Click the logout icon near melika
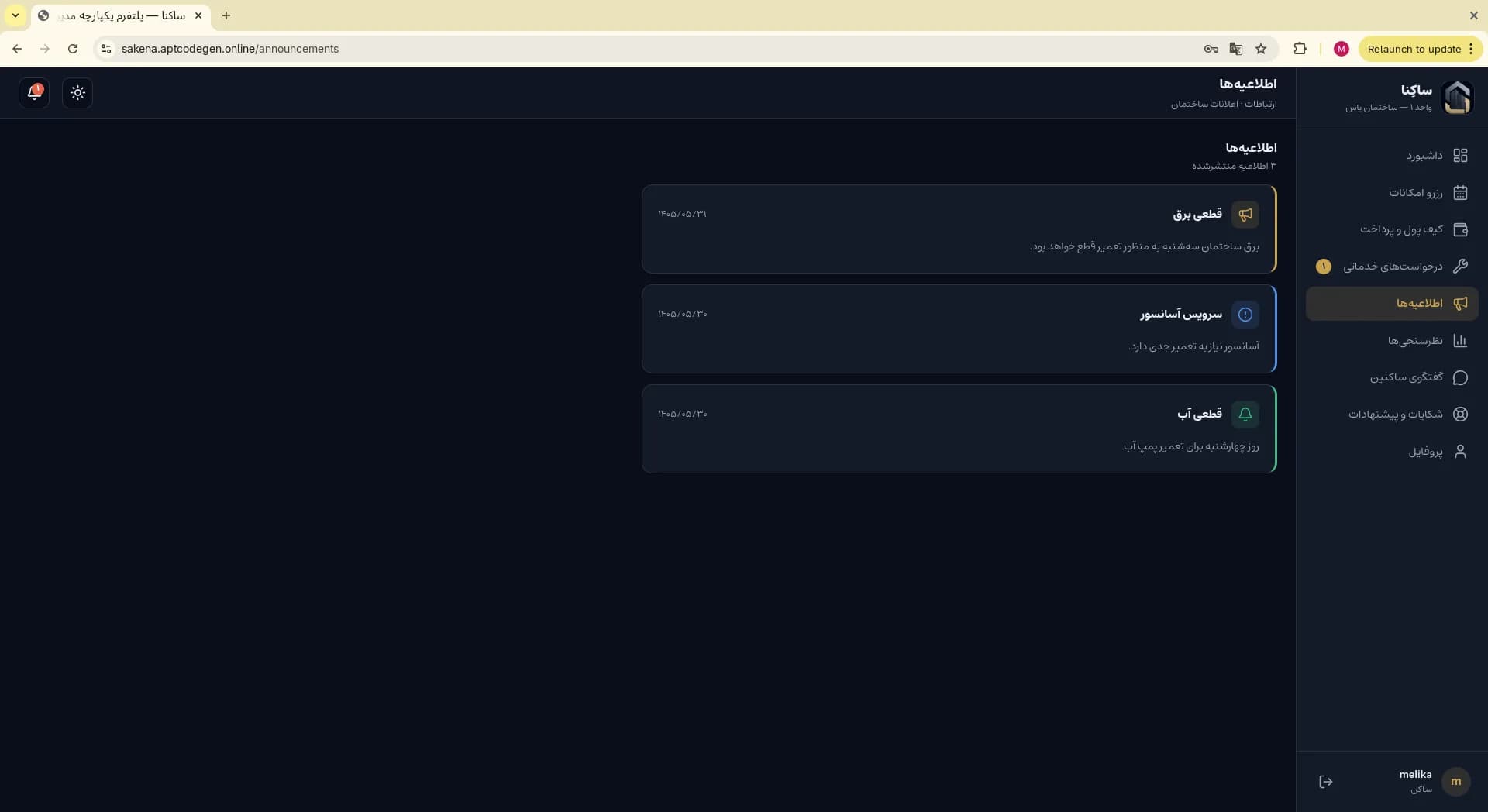 tap(1326, 782)
